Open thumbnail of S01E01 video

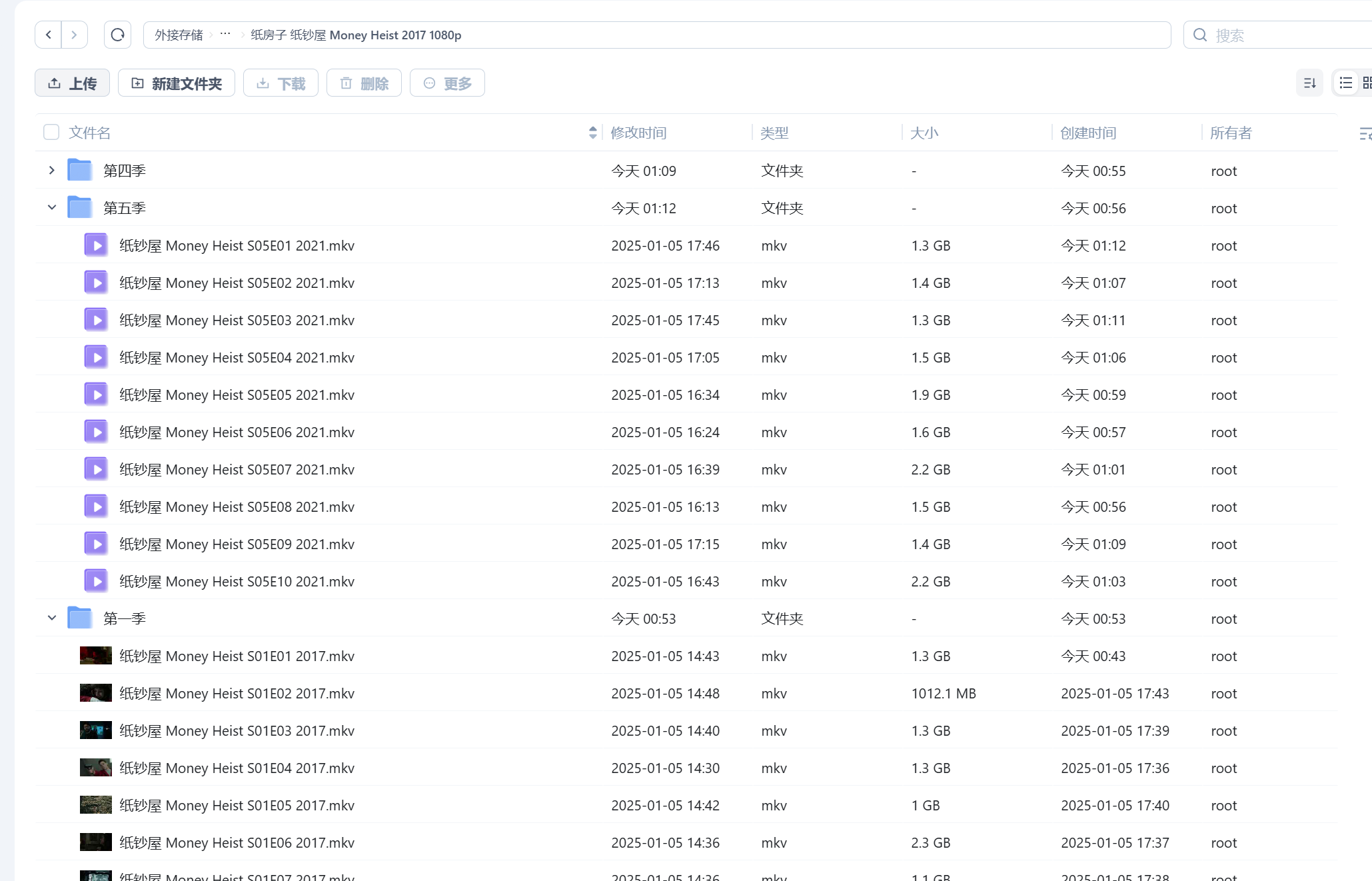coord(96,656)
